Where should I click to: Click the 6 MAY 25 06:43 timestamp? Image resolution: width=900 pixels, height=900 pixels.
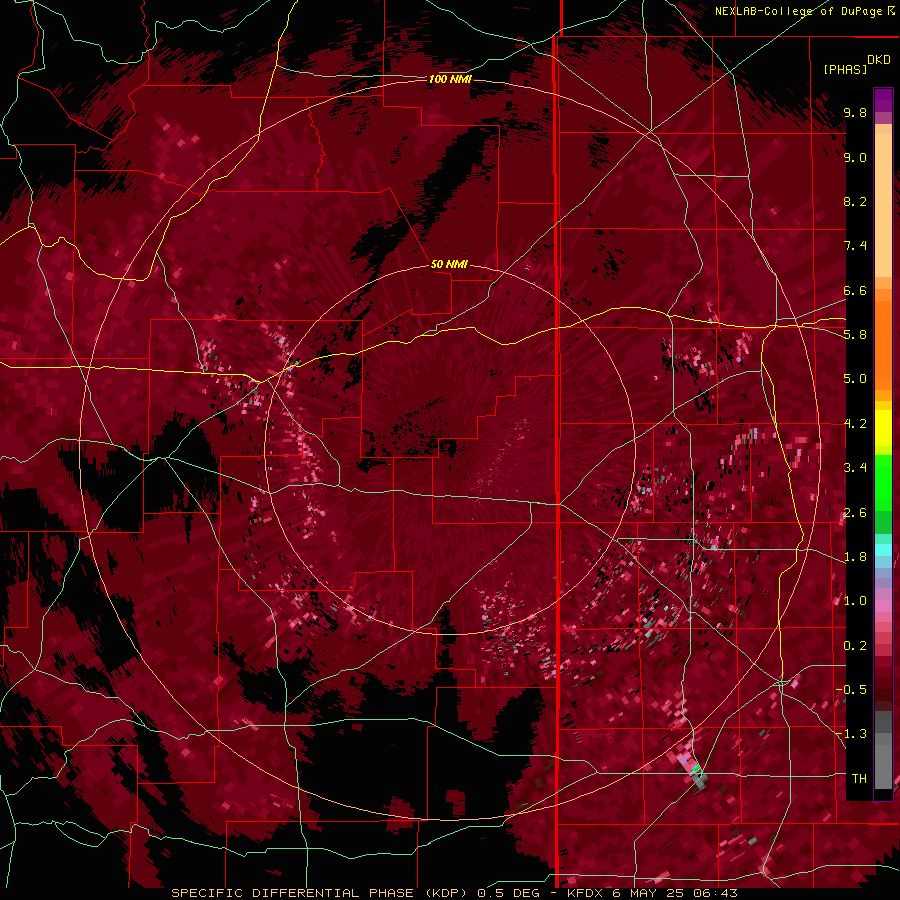pos(675,893)
